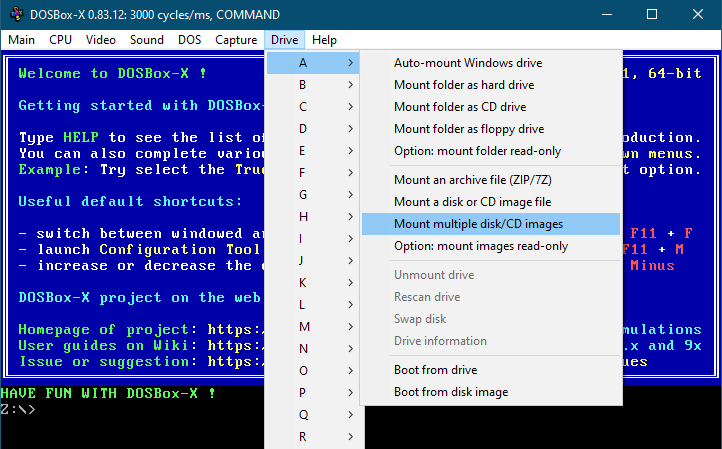The width and height of the screenshot is (722, 449).
Task: Select drive A submenu entry
Action: pyautogui.click(x=313, y=63)
